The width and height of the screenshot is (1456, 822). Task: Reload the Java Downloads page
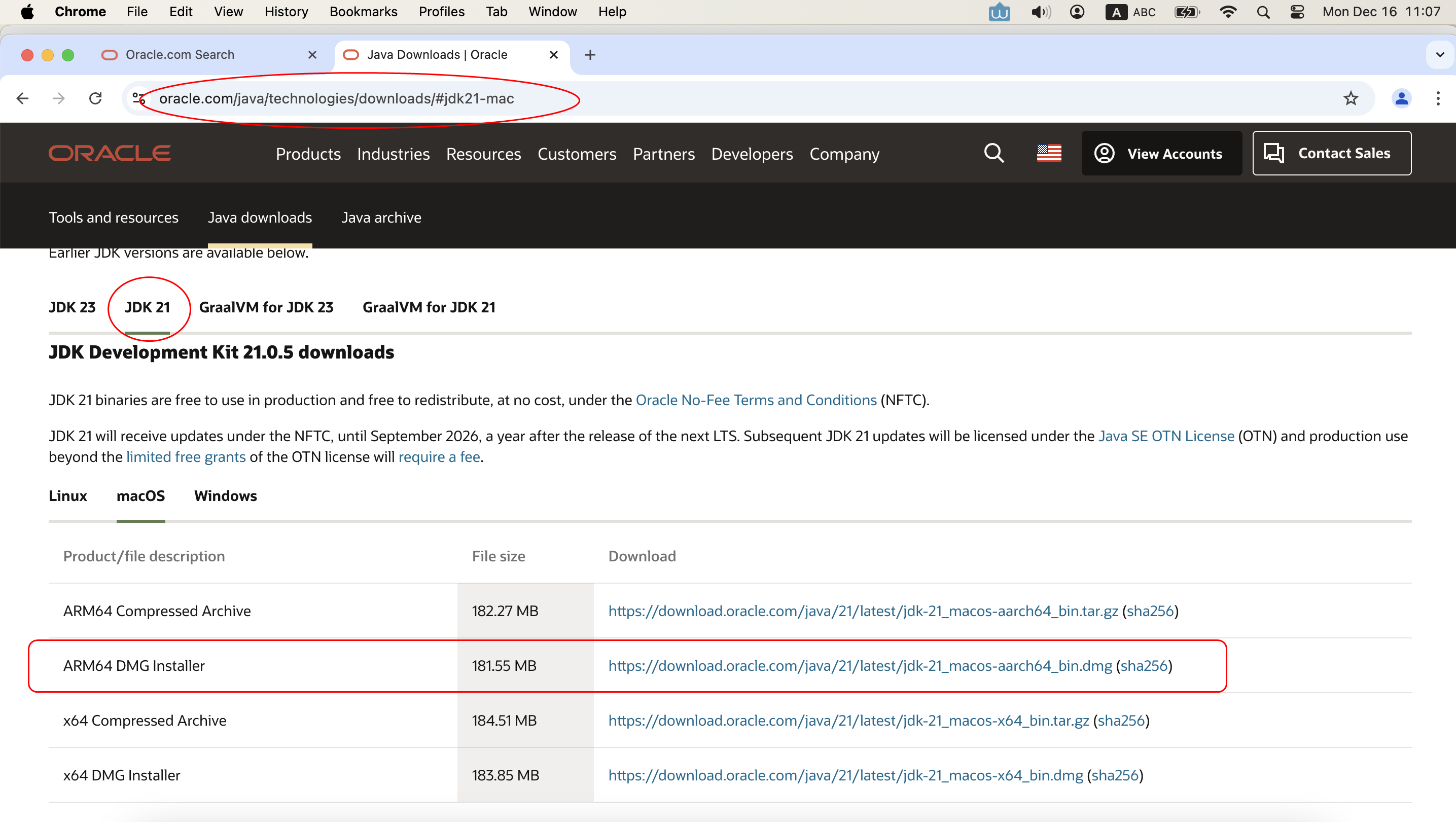(95, 98)
